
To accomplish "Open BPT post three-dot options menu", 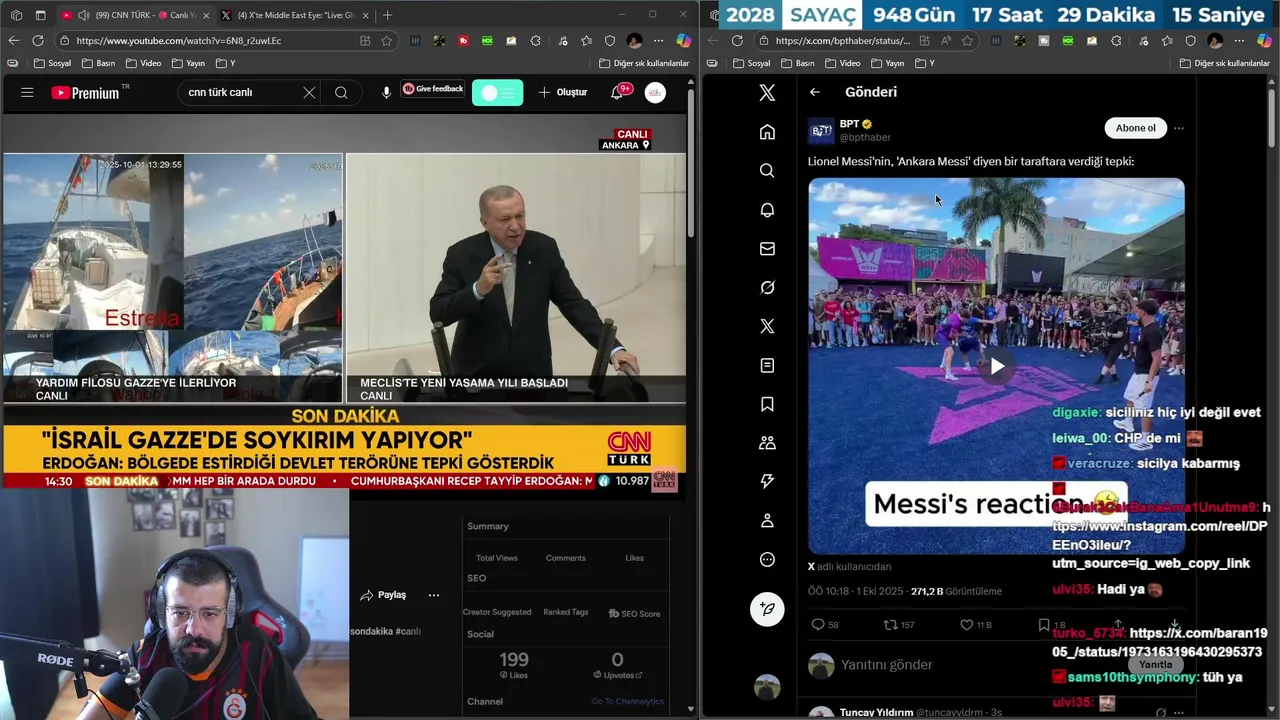I will click(x=1179, y=128).
